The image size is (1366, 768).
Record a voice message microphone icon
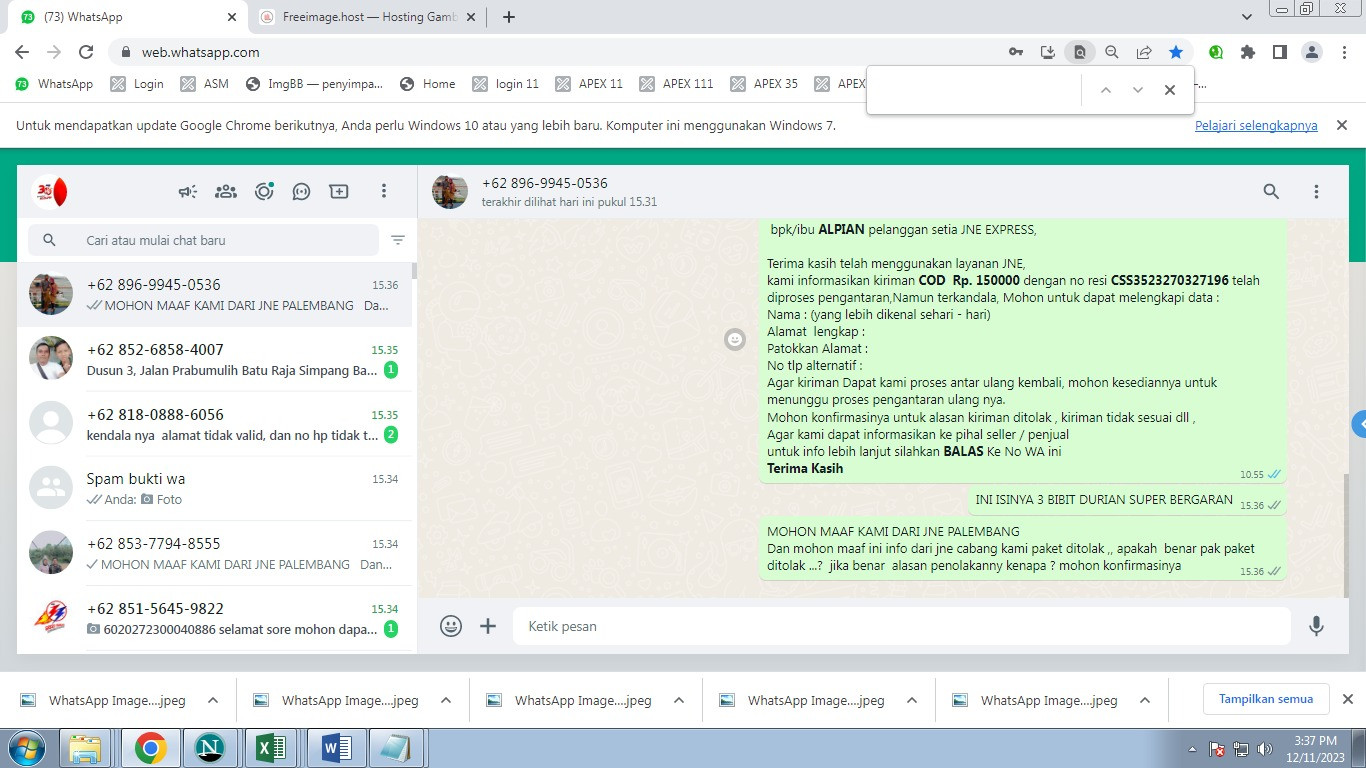pos(1317,626)
